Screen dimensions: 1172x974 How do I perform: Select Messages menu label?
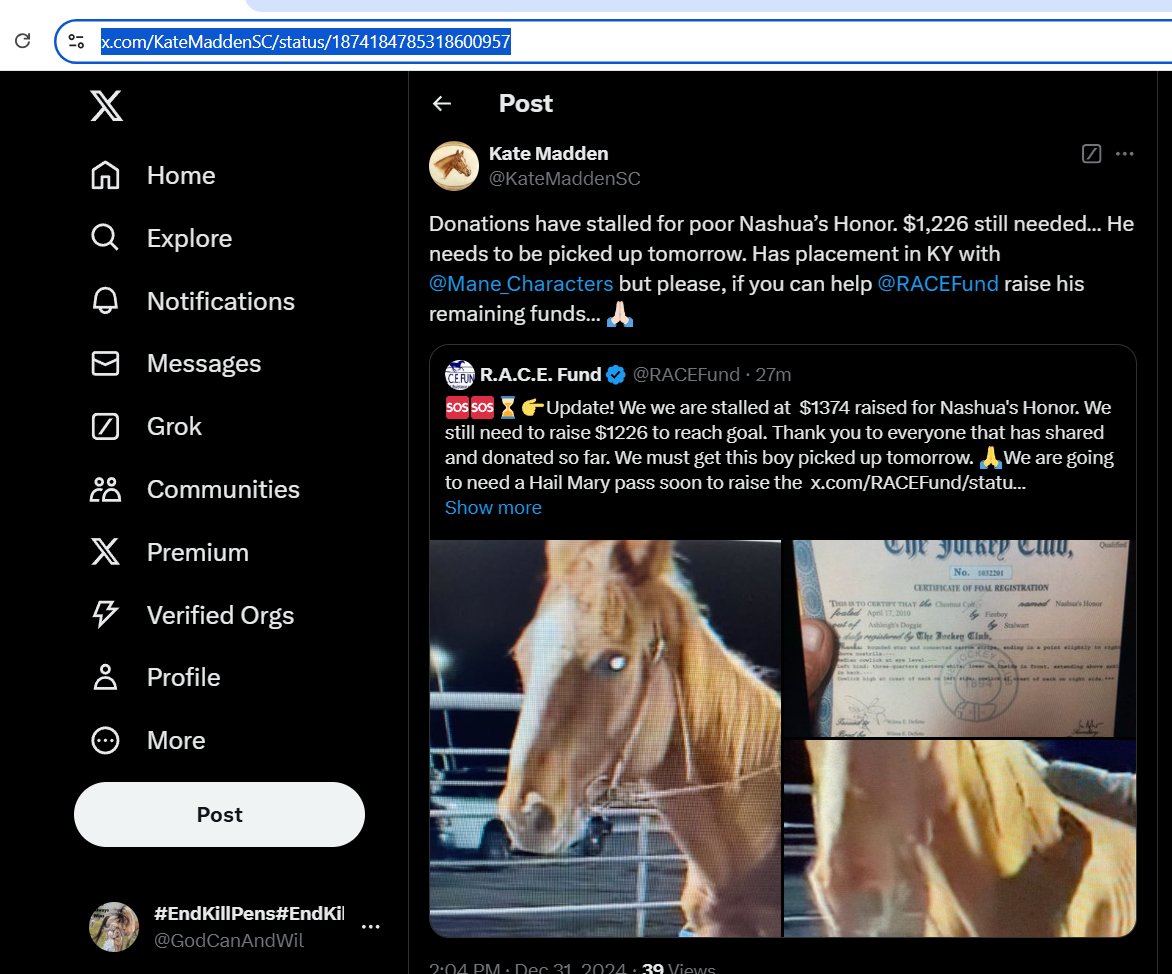[x=204, y=363]
